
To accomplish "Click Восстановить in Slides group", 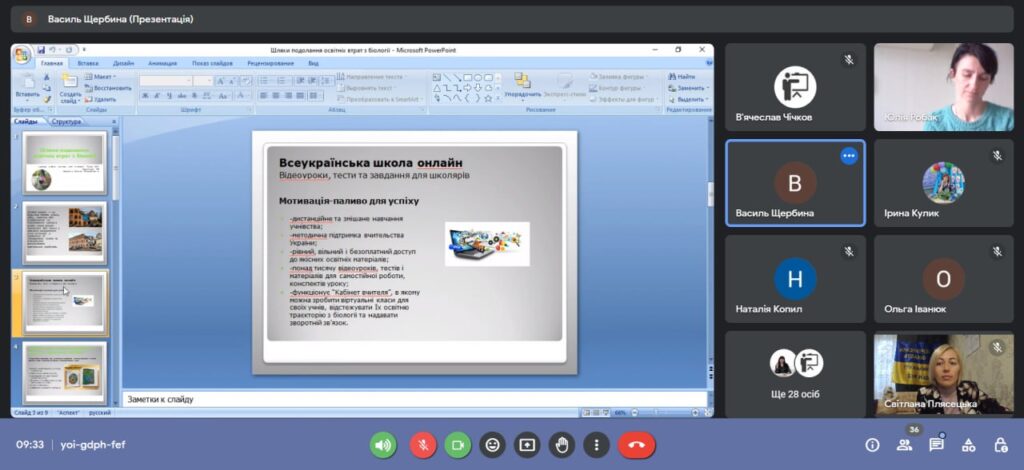I will [108, 87].
